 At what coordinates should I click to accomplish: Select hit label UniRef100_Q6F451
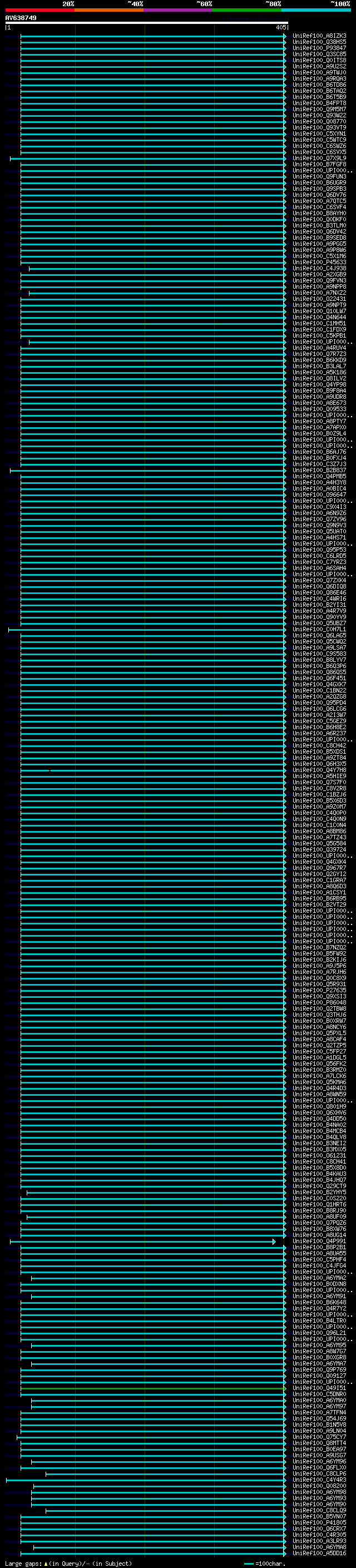[x=319, y=678]
